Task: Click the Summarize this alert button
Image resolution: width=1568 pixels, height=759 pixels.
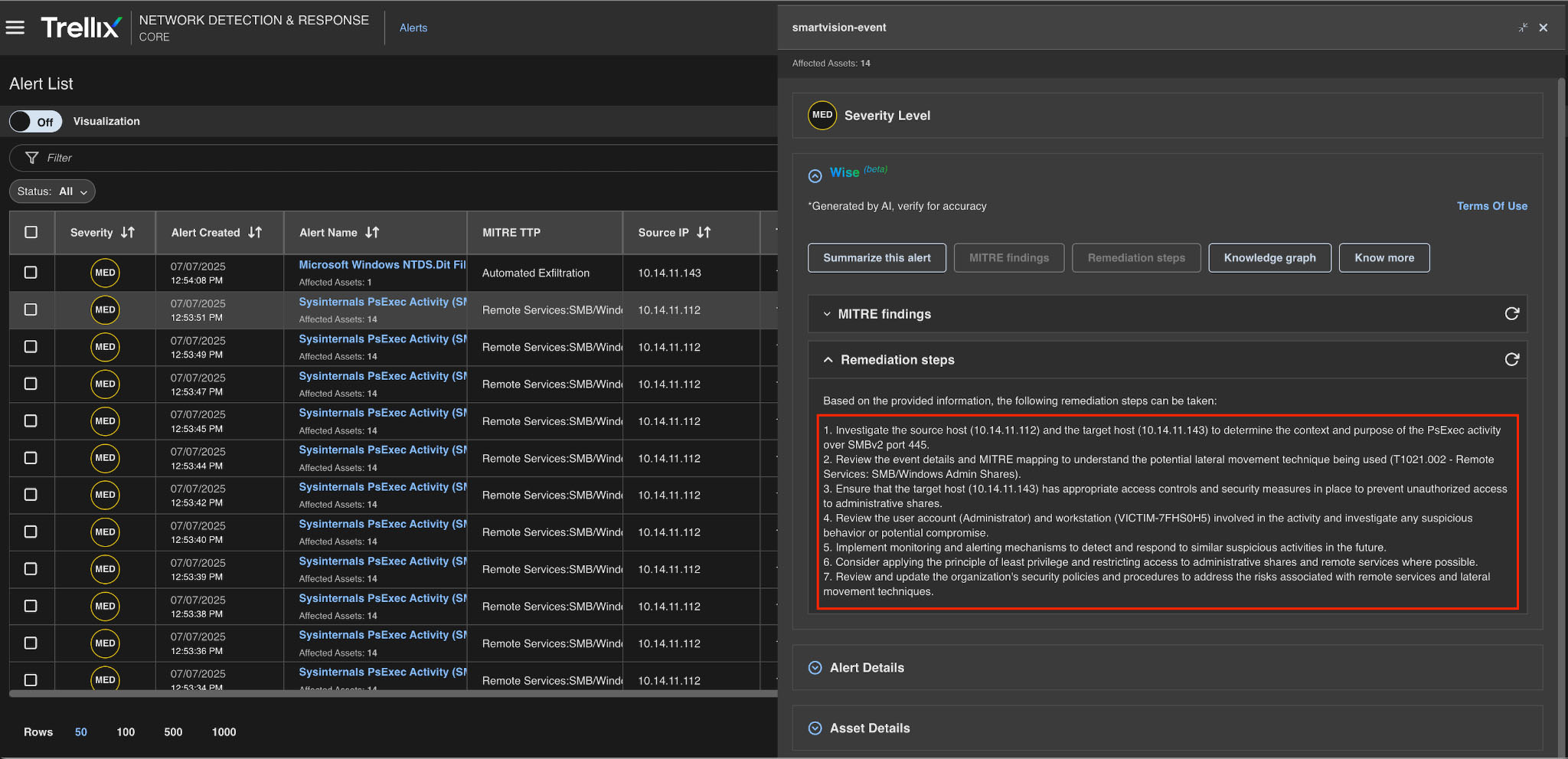Action: point(877,258)
